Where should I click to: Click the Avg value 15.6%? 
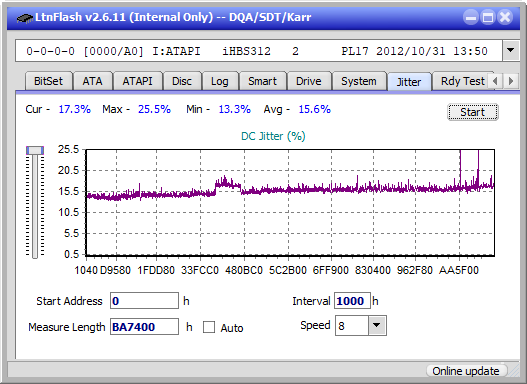(x=315, y=109)
